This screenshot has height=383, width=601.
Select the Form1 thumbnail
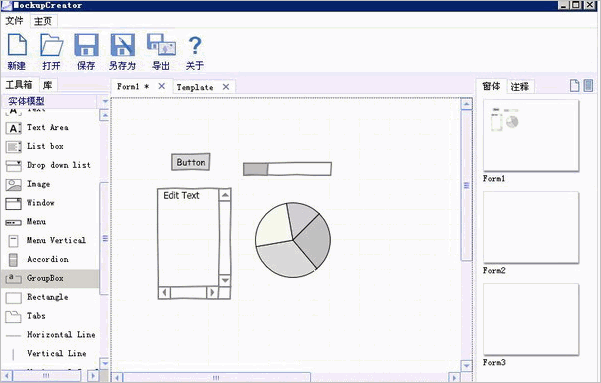click(x=531, y=135)
